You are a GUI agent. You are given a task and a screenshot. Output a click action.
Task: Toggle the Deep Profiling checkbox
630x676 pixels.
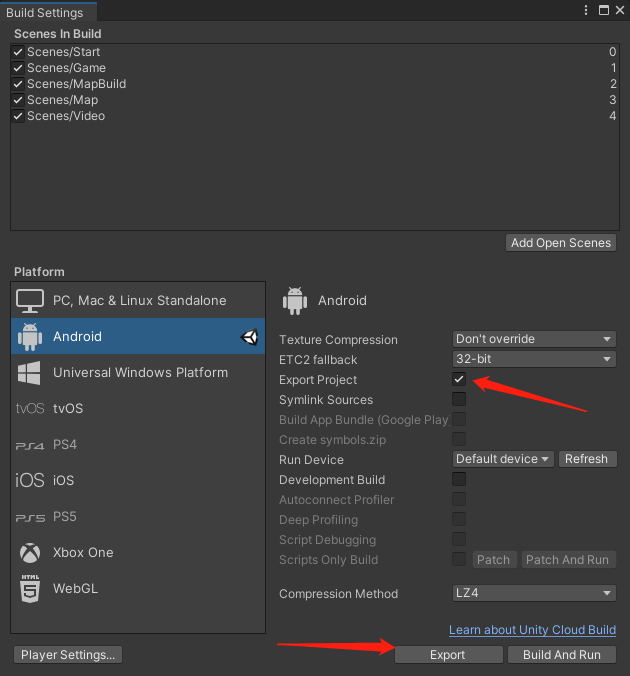pos(459,519)
